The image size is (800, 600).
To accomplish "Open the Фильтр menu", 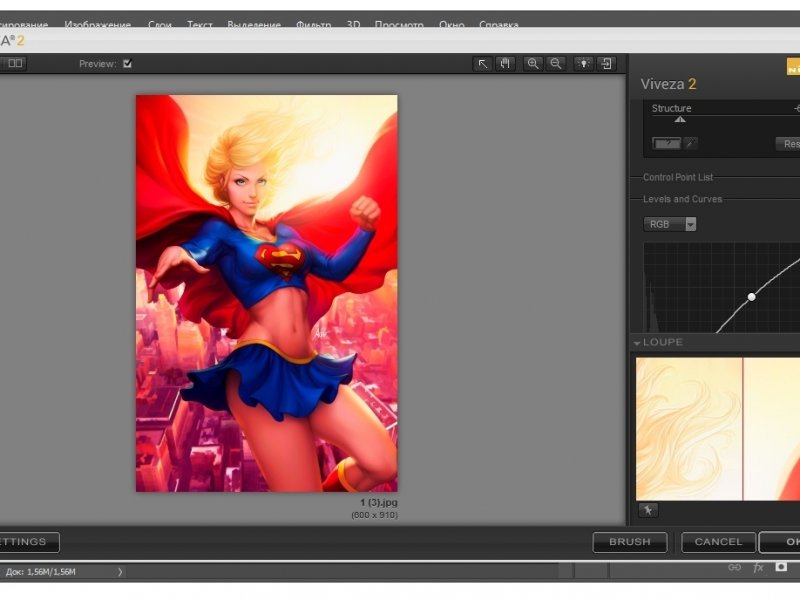I will point(313,24).
